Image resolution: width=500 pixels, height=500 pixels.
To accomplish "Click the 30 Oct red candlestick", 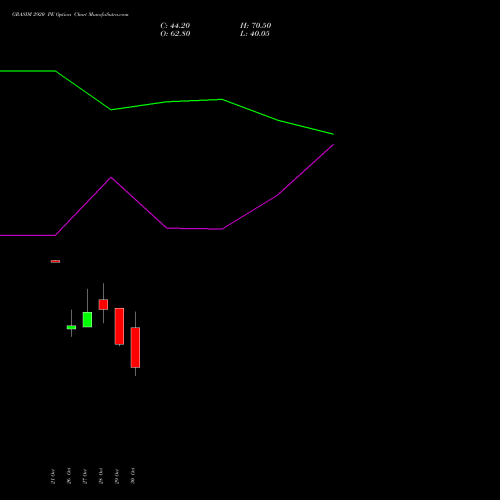I will [x=135, y=347].
